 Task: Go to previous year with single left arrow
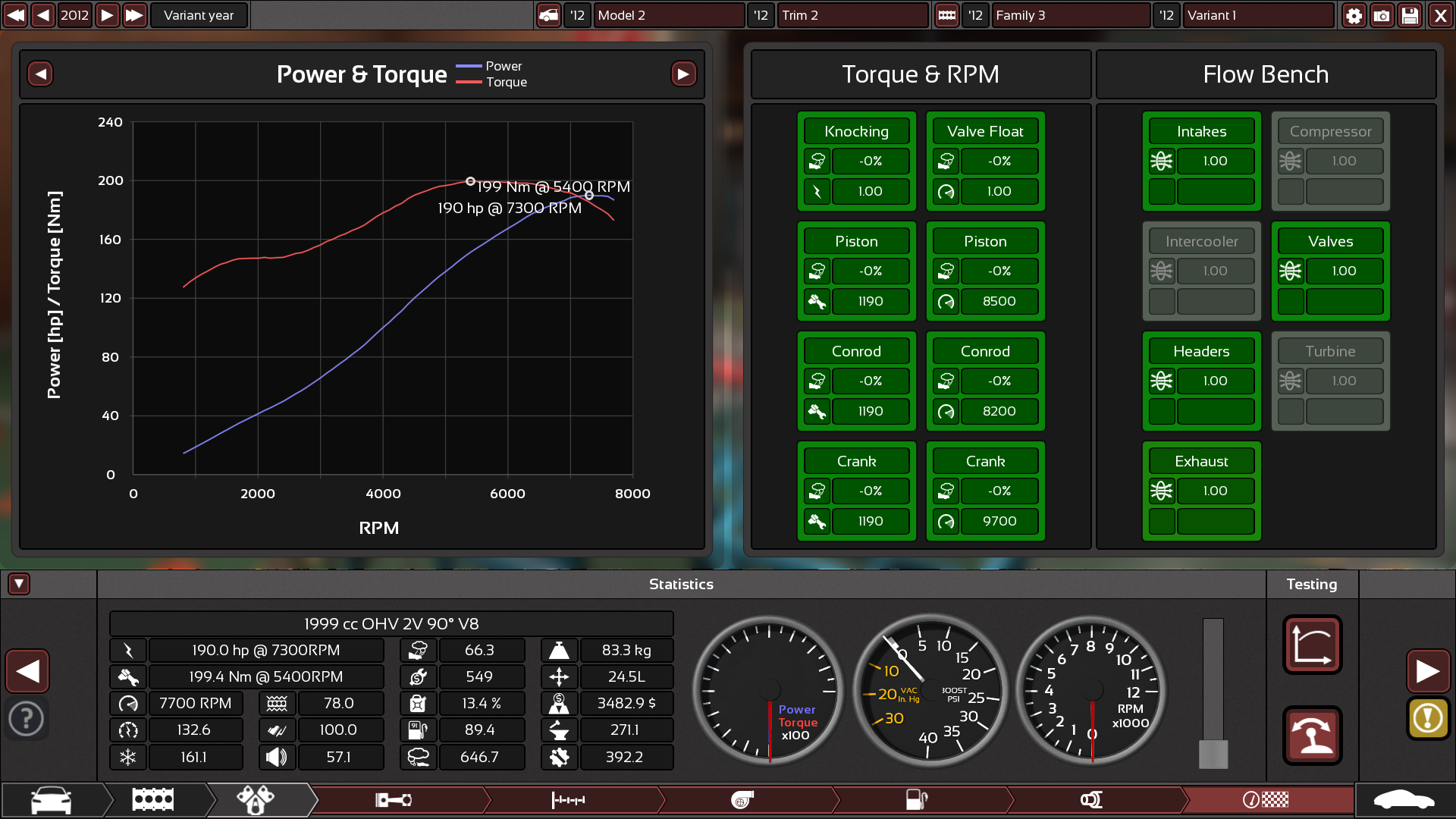(x=43, y=15)
